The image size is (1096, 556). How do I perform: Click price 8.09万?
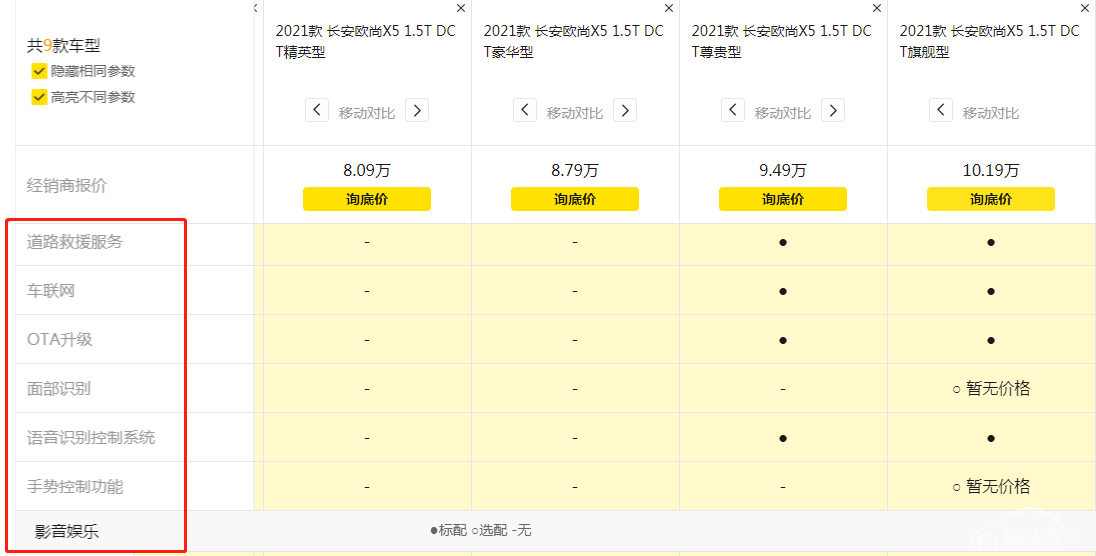[x=367, y=170]
